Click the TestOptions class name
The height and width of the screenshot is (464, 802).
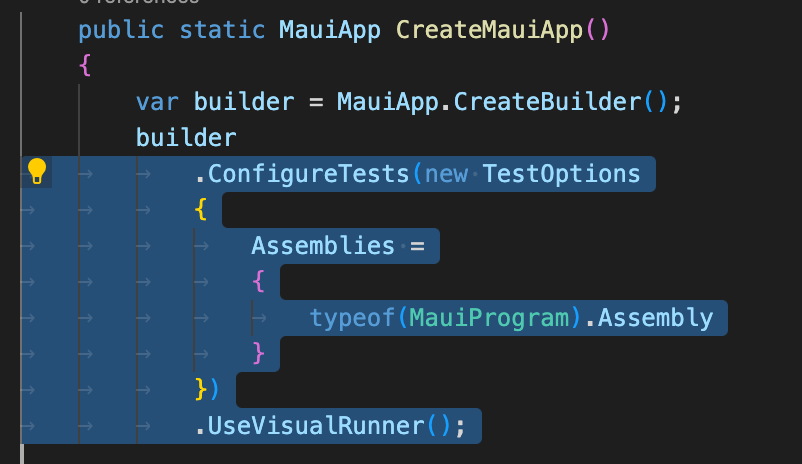[x=562, y=174]
